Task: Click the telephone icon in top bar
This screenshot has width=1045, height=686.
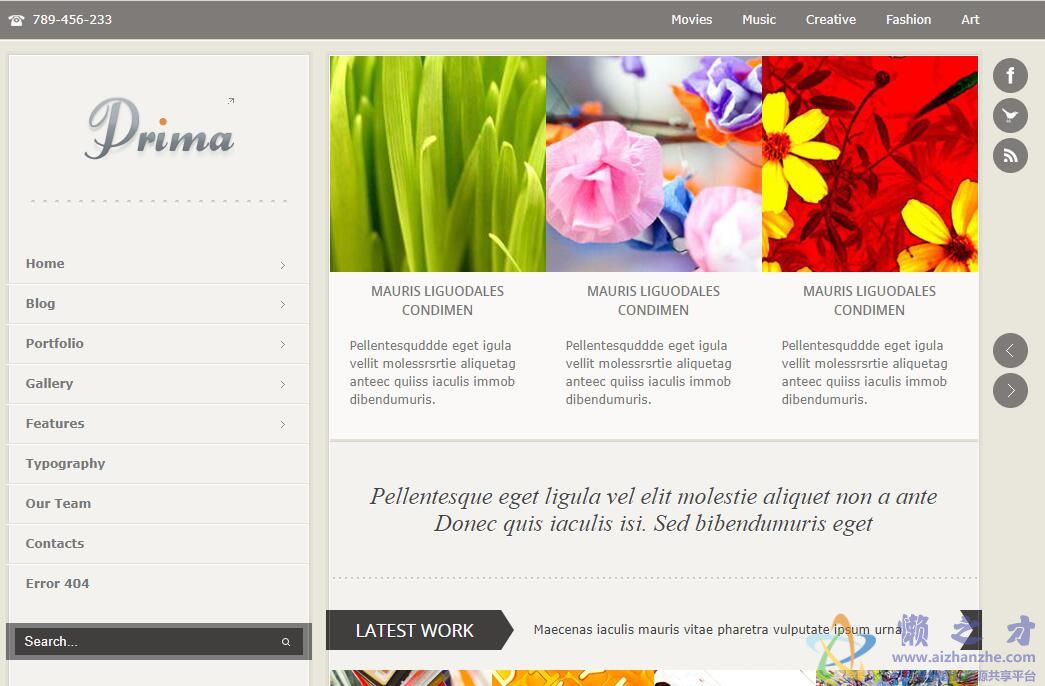Action: (16, 20)
